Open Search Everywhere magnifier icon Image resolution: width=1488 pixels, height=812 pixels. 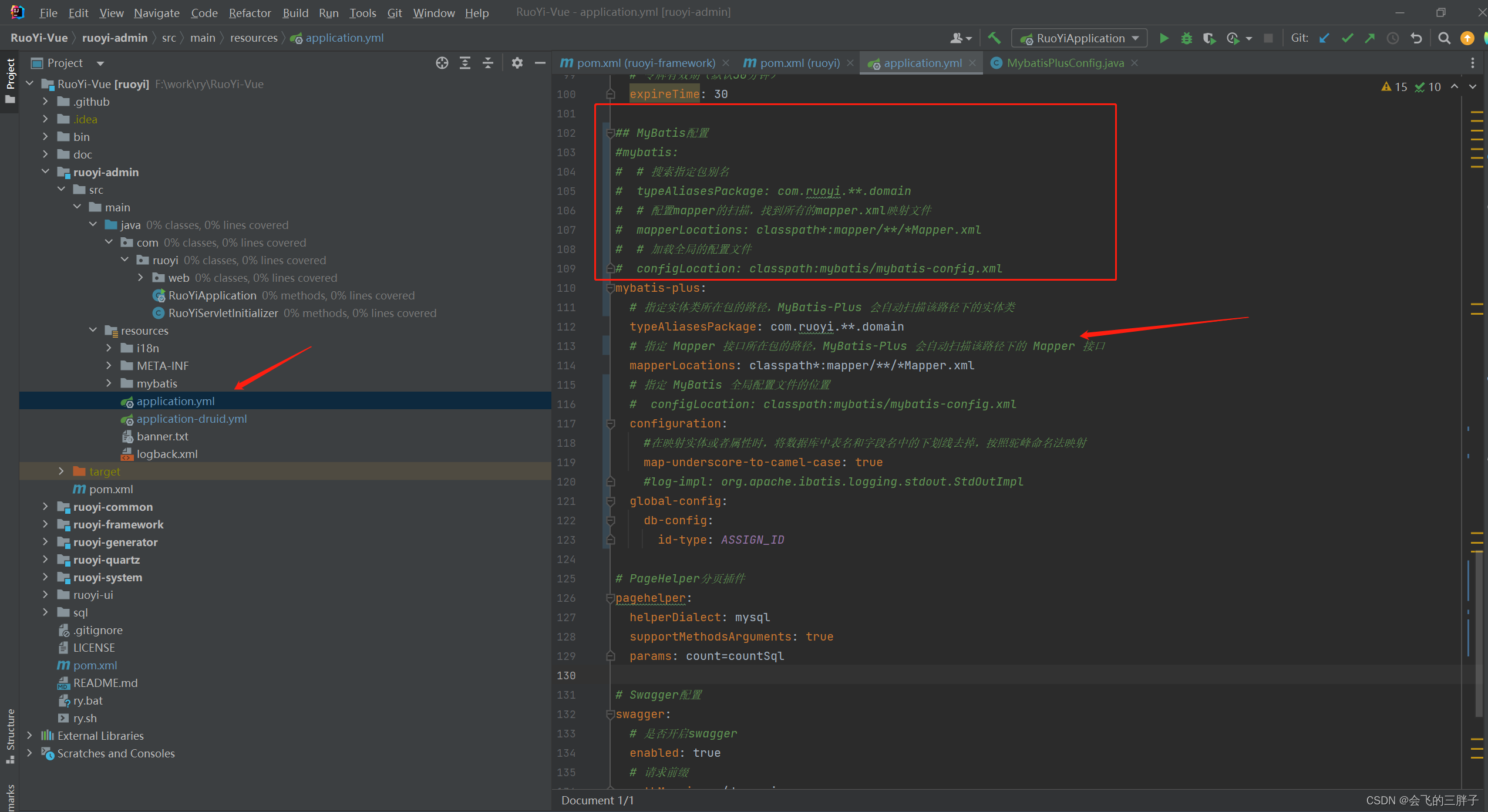click(1444, 38)
